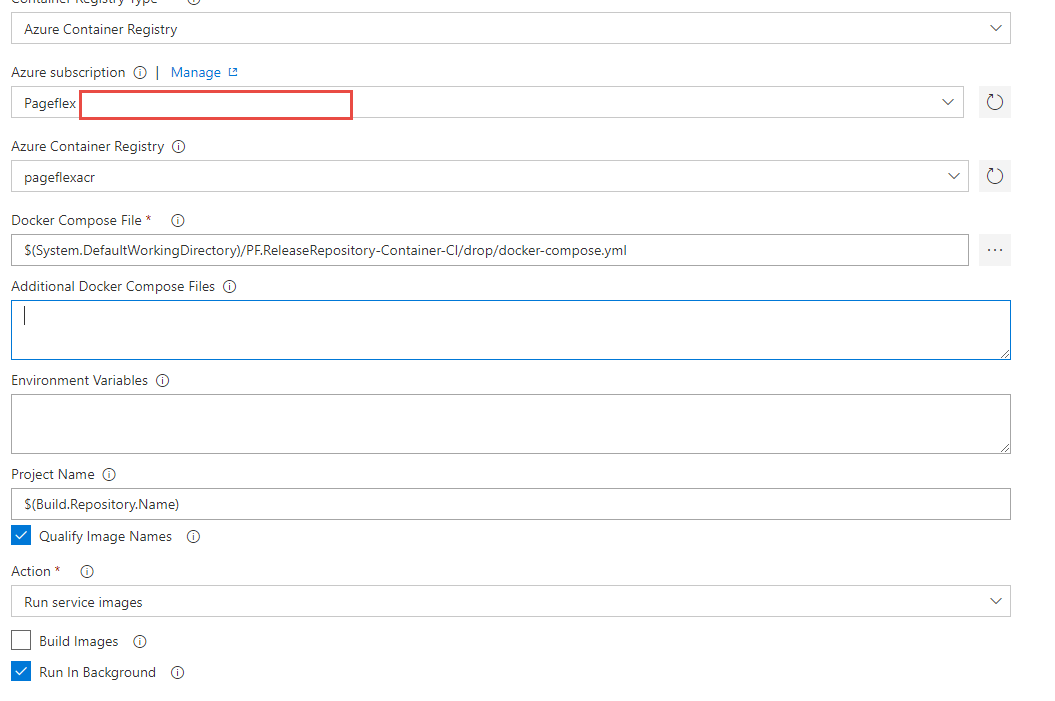Viewport: 1055px width, 701px height.
Task: Click resize grip of Additional Docker Compose Files
Action: tap(1005, 353)
